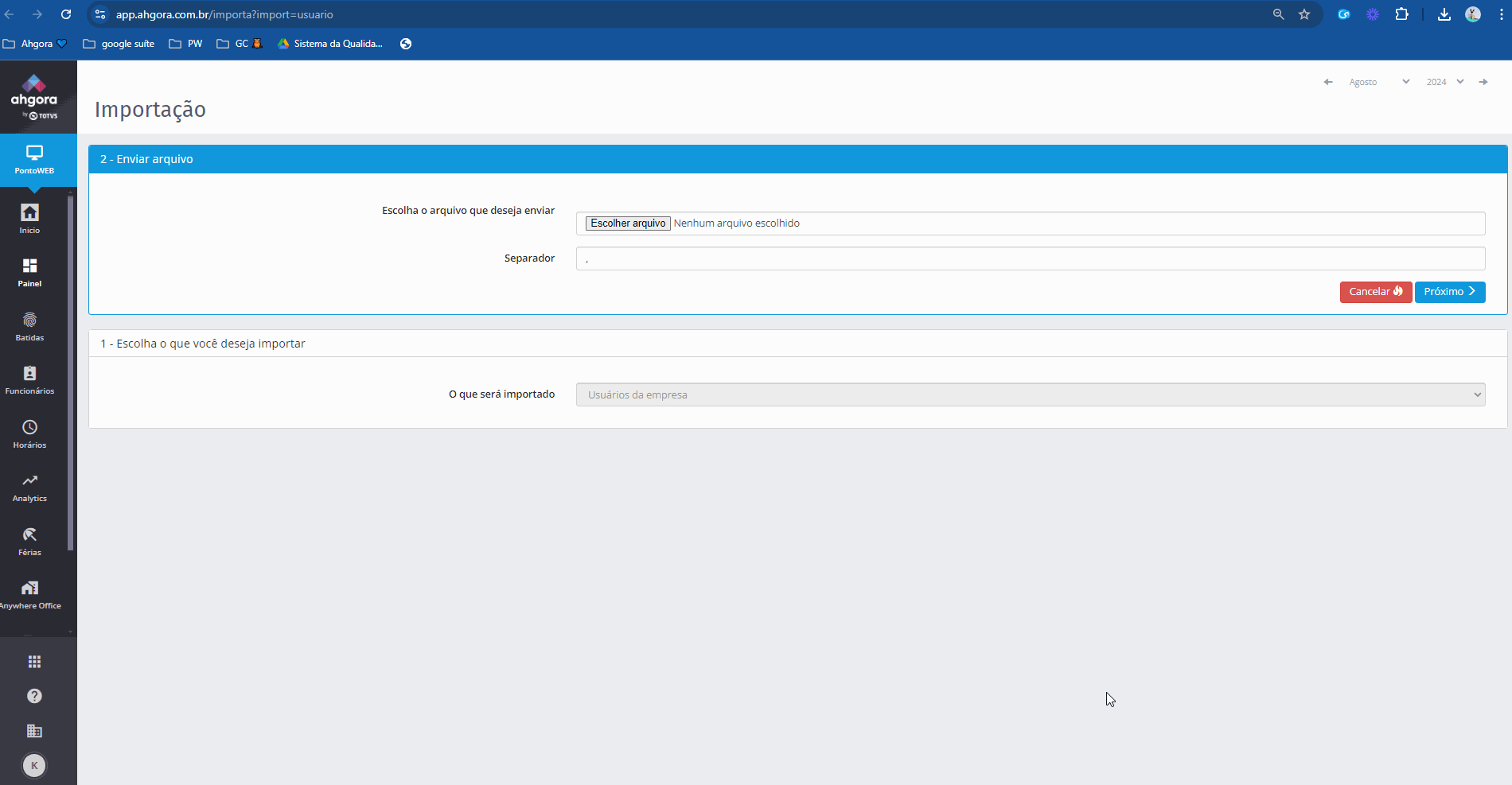Open Anywhere Office section

(29, 594)
